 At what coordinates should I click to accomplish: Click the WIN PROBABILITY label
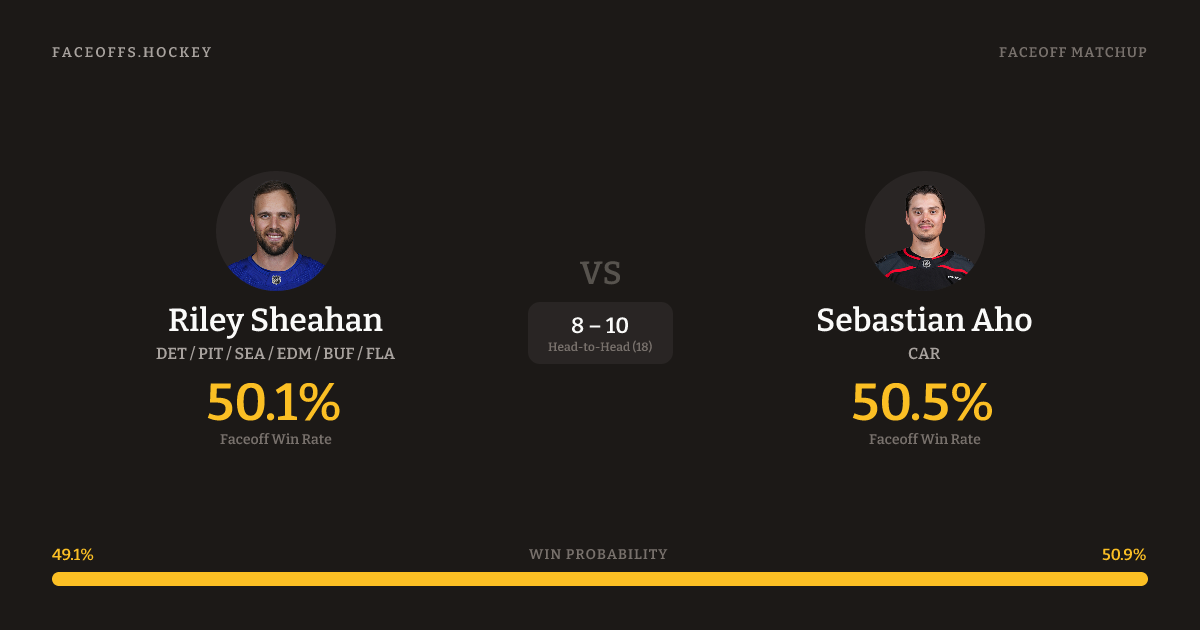[598, 554]
